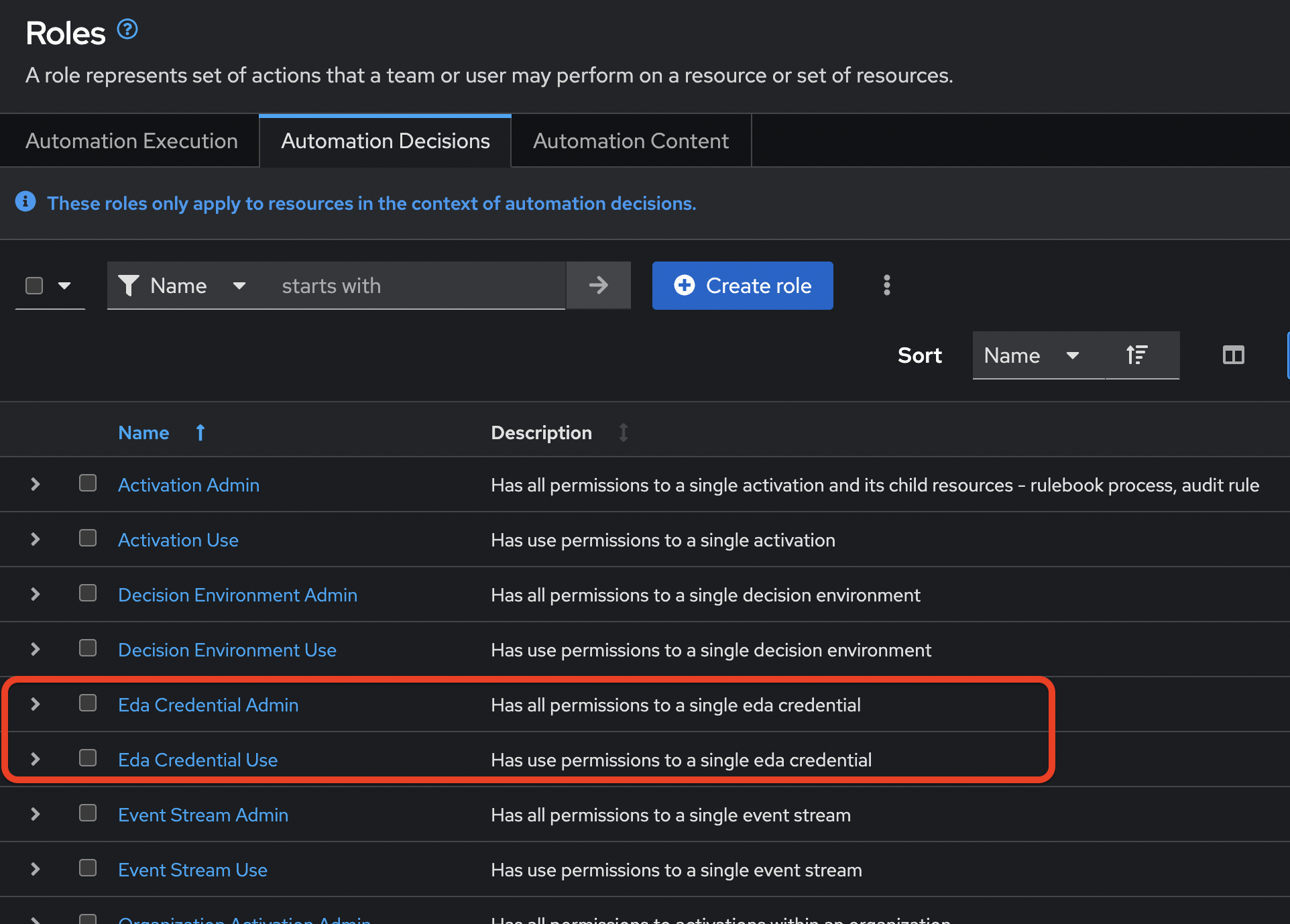Click the sort direction icon beside Name
This screenshot has height=924, width=1290.
[x=1136, y=355]
